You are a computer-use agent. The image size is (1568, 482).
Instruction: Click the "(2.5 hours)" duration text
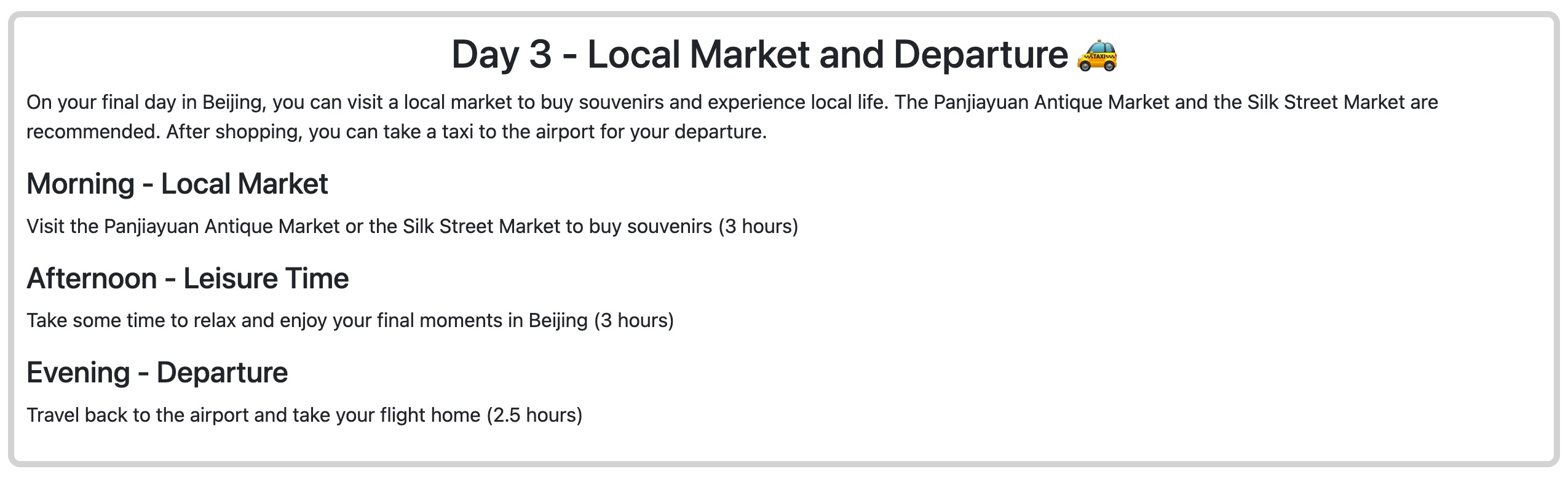click(534, 415)
